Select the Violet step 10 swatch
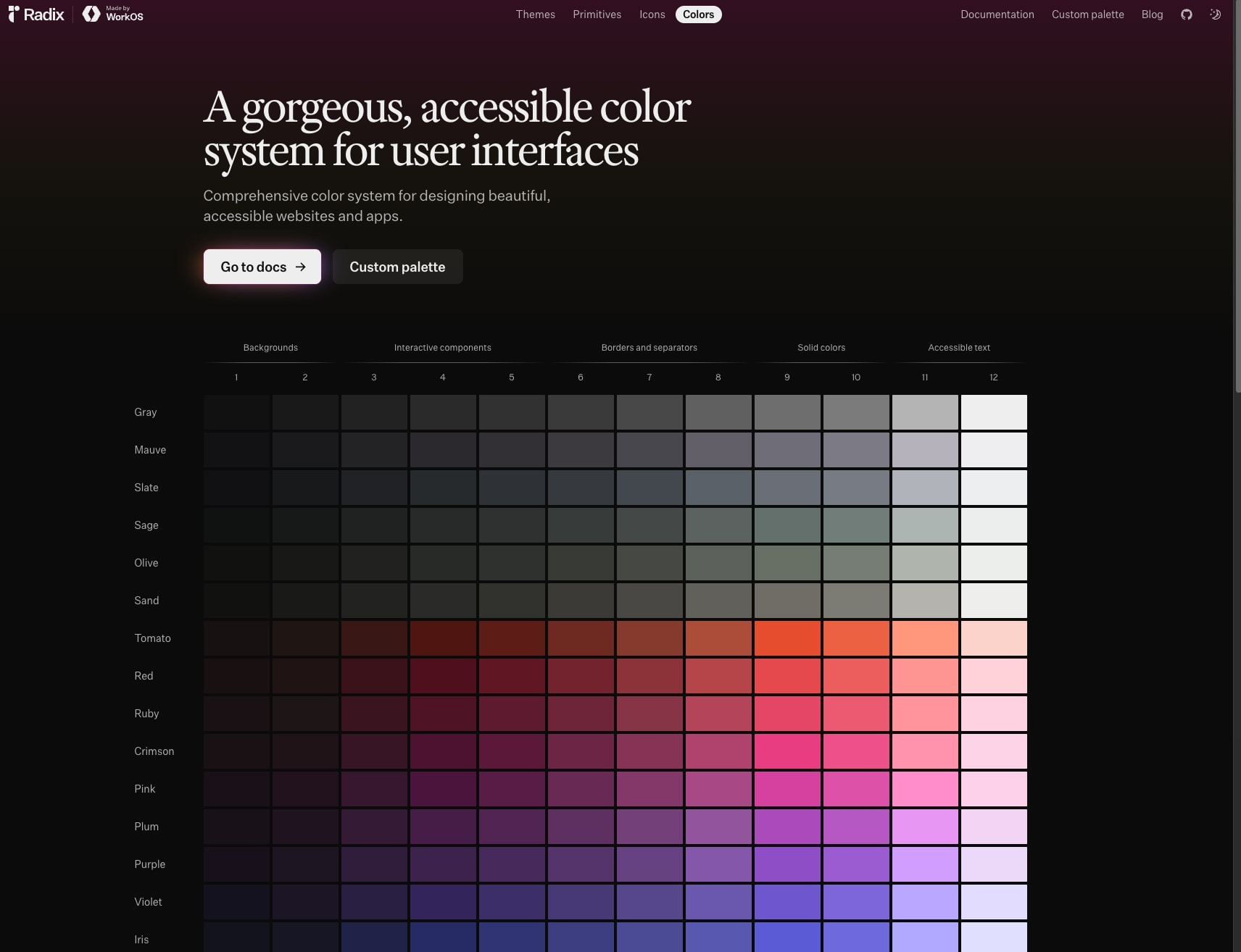The height and width of the screenshot is (952, 1241). point(856,902)
